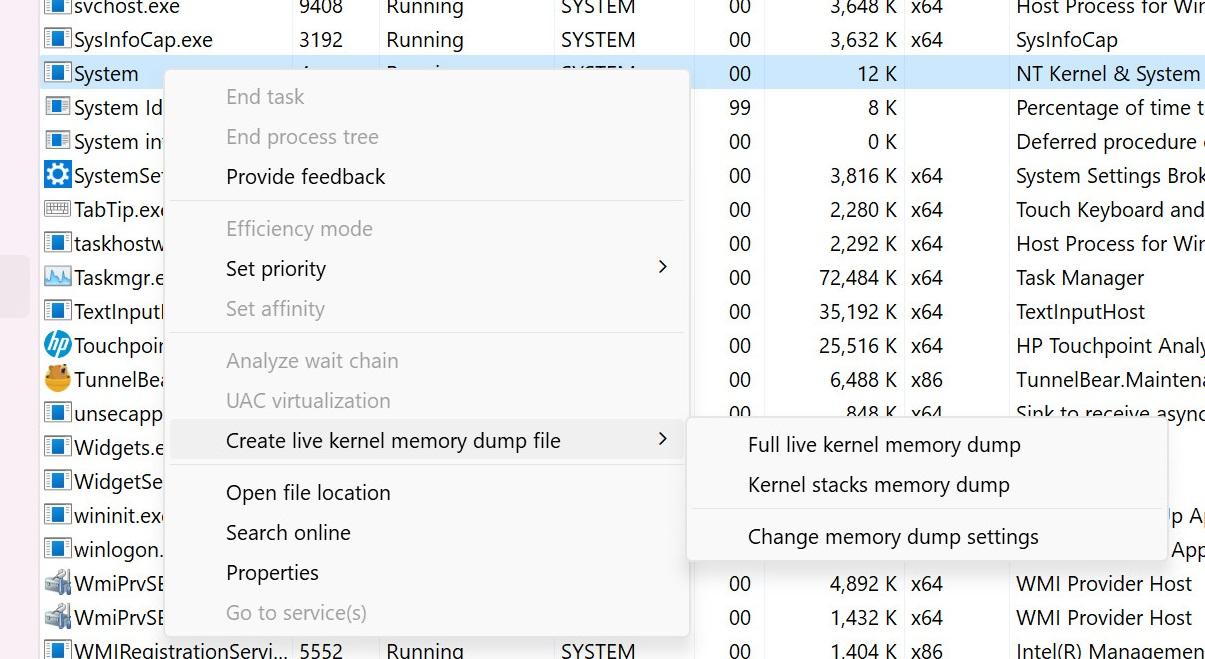Click Go to service(s) entry
Screen dimensions: 1205x659
tap(427, 613)
